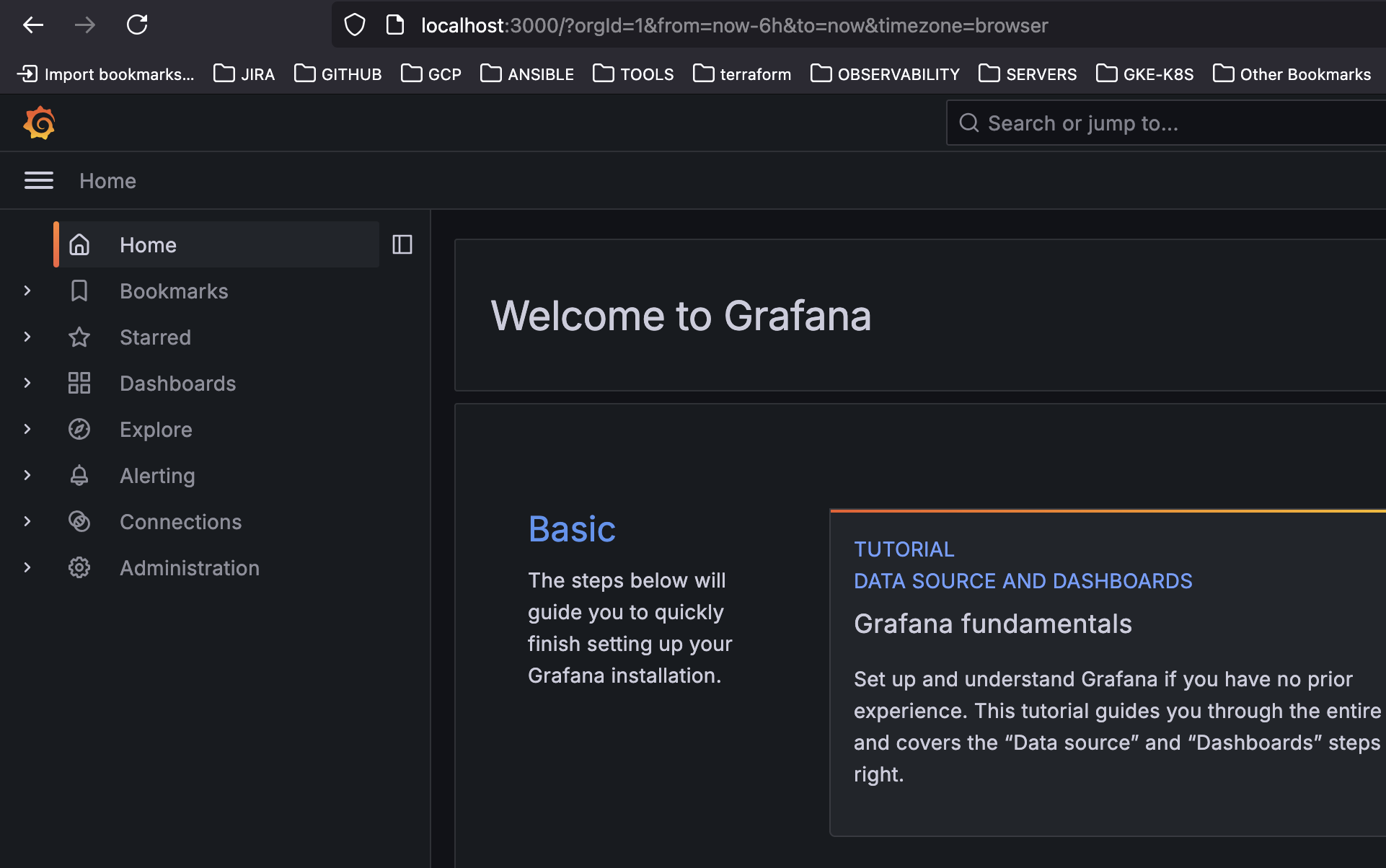1386x868 pixels.
Task: Click the page info icon in address bar
Action: coord(395,25)
